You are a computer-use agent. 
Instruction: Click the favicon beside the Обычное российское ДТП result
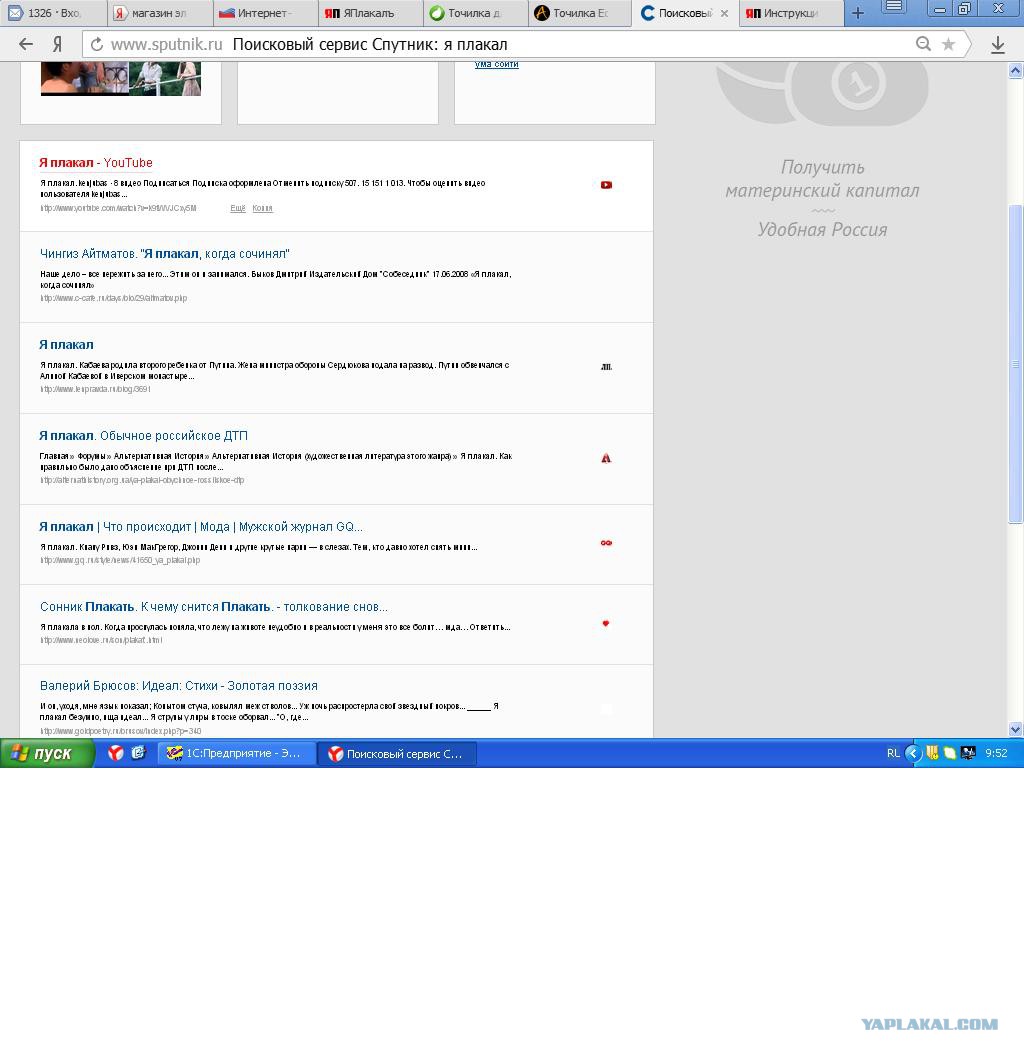606,458
